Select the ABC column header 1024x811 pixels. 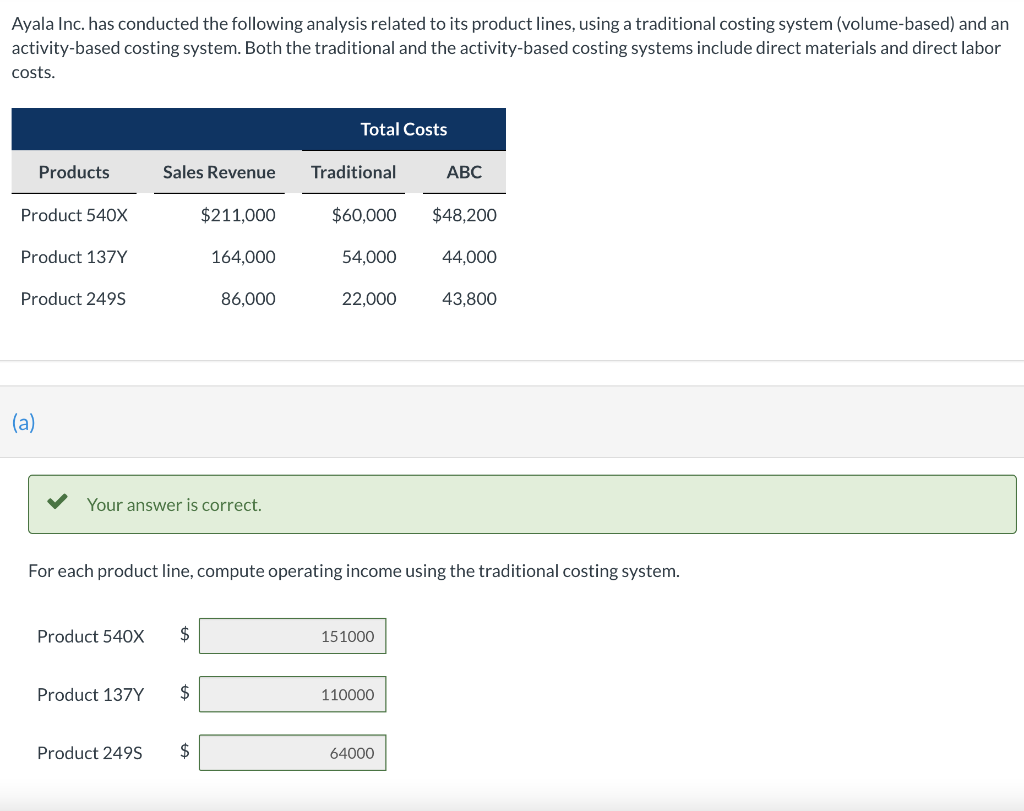coord(464,172)
